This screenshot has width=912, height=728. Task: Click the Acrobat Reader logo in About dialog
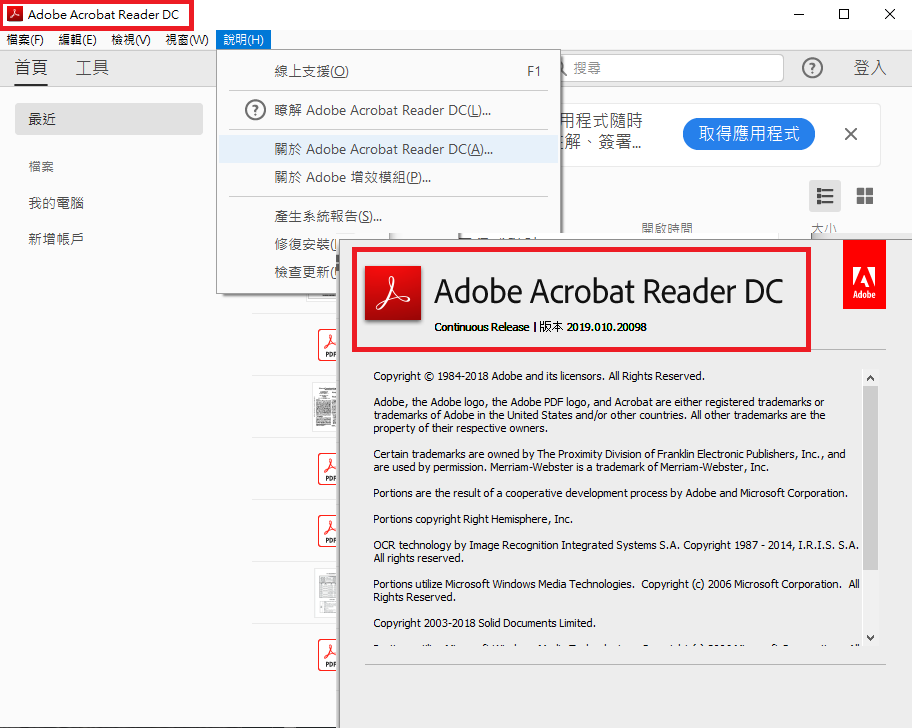[x=392, y=292]
